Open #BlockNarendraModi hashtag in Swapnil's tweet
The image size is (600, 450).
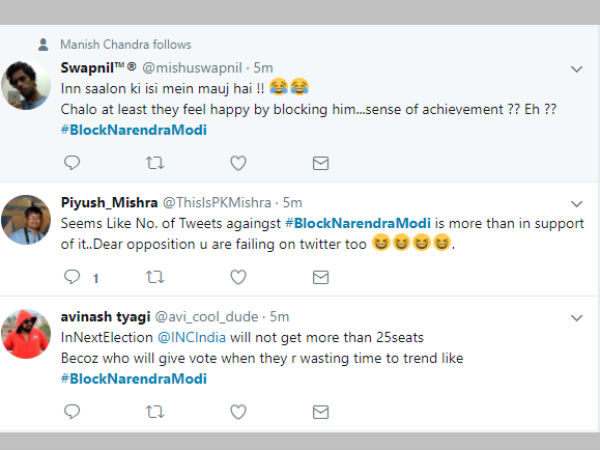134,129
